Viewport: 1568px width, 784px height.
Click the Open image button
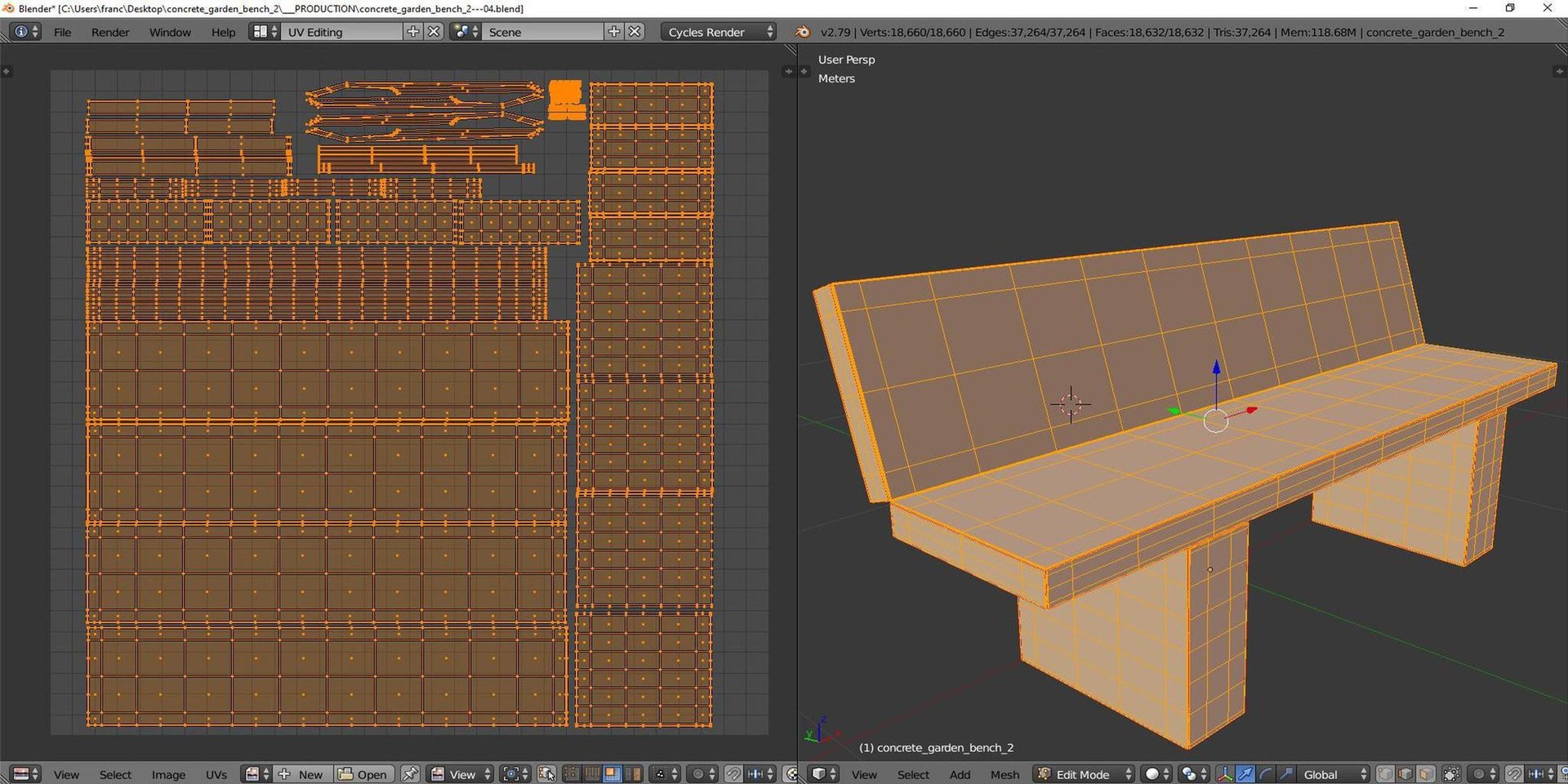click(x=363, y=773)
